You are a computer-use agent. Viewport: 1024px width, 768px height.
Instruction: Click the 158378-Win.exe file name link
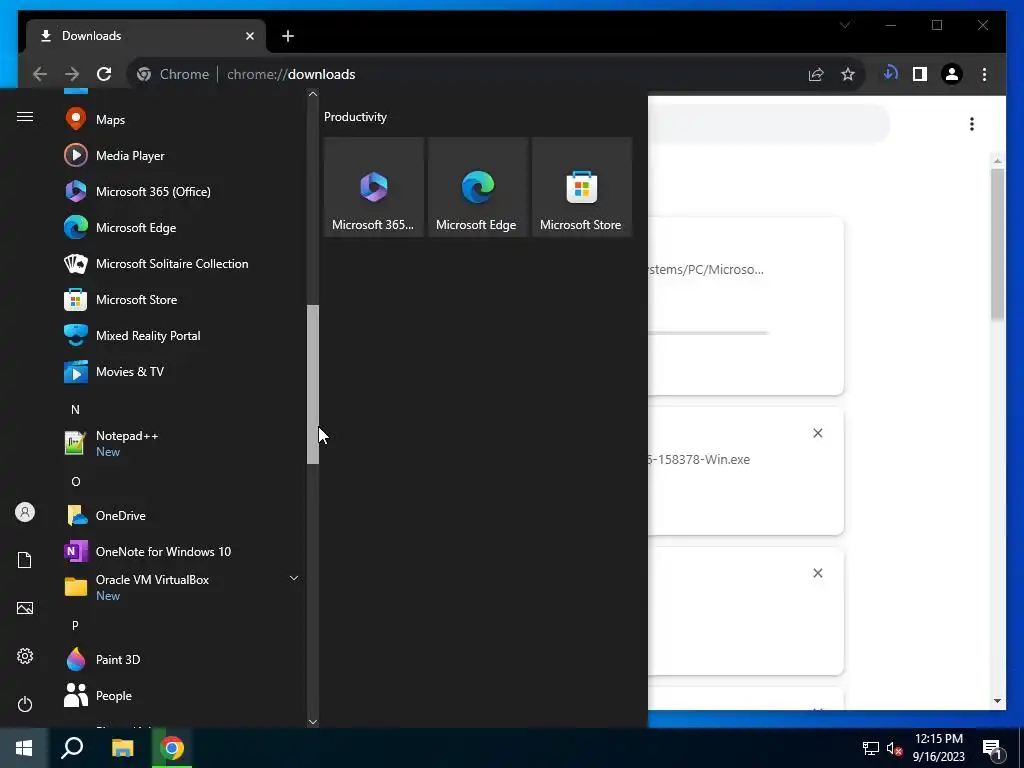(699, 459)
